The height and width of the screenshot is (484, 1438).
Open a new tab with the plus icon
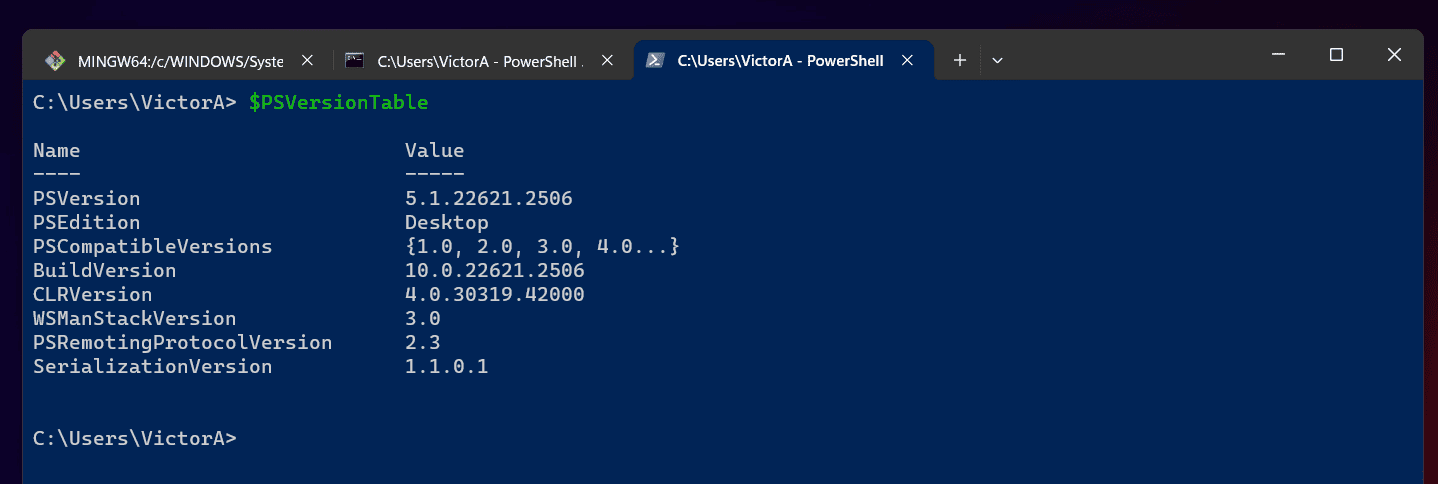[959, 61]
